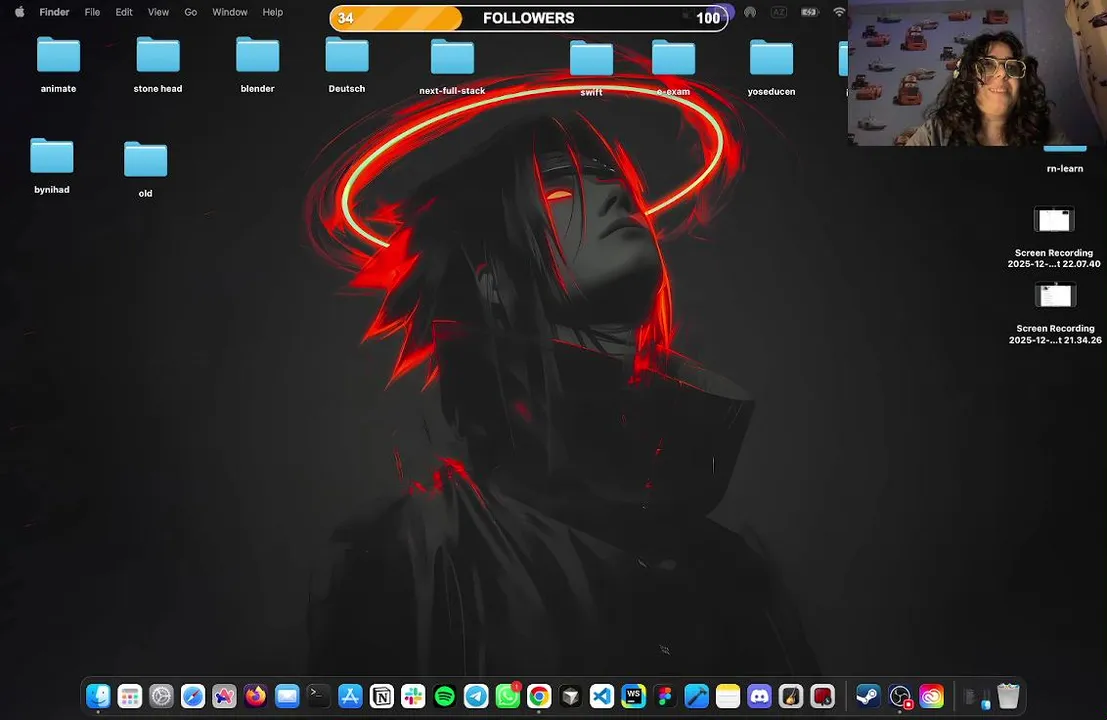Launch Spotify from the Dock
The image size is (1107, 720).
(x=445, y=697)
